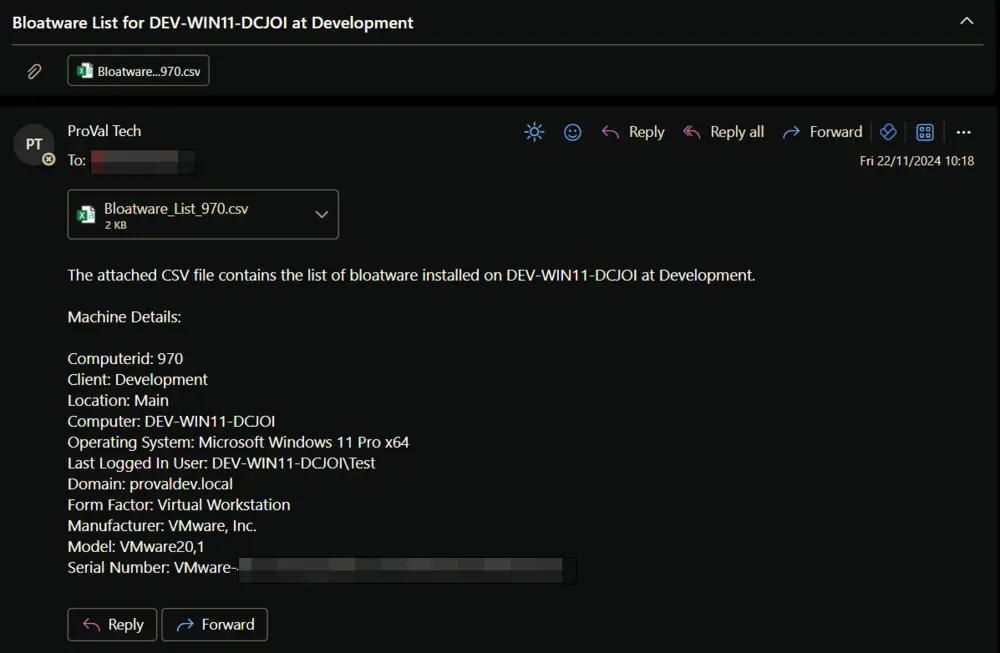Click the text Computerid: 970
This screenshot has width=1000, height=653.
tap(125, 358)
